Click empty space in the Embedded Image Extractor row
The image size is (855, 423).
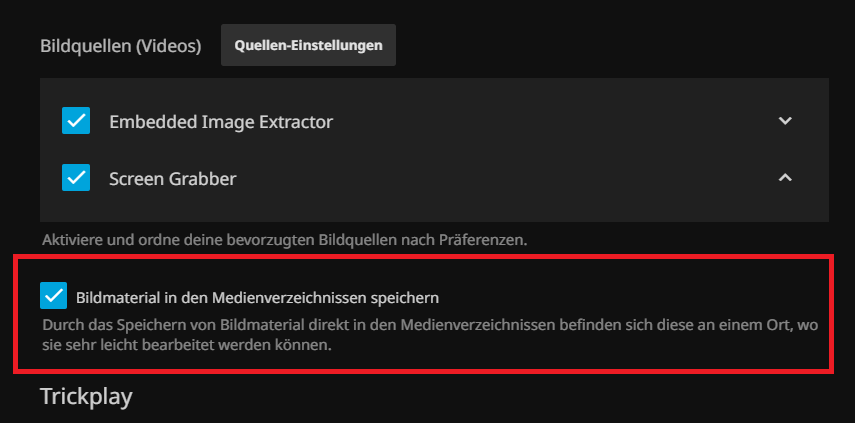click(550, 122)
